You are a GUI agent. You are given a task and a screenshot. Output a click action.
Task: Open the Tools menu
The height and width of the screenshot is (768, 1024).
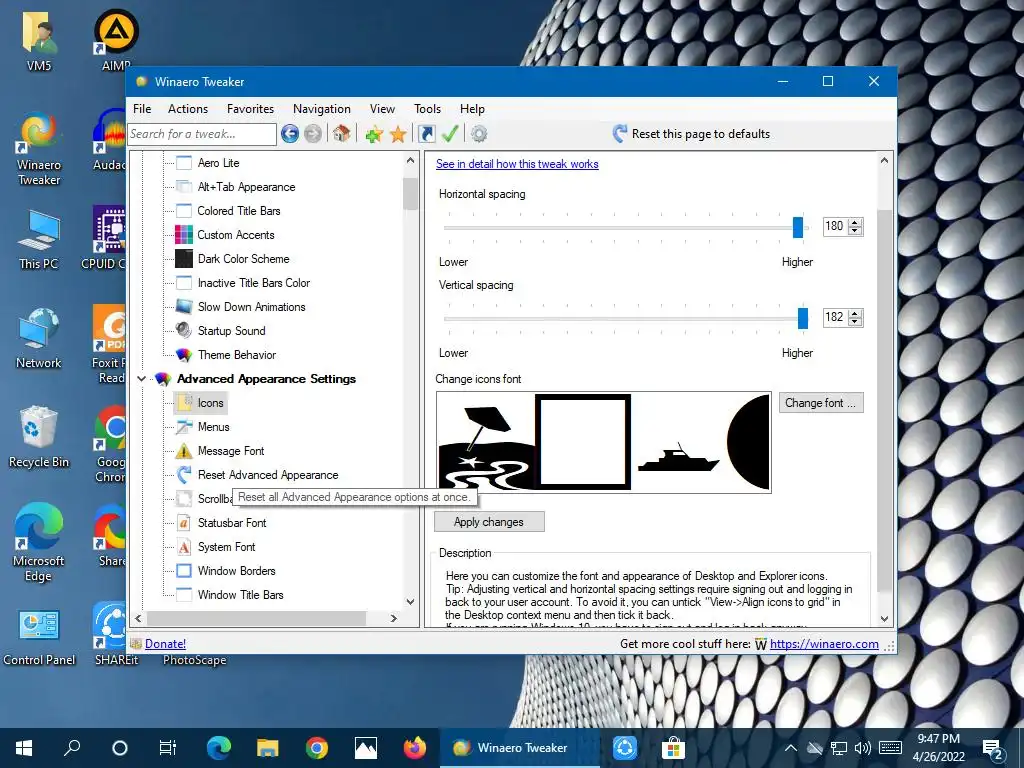pyautogui.click(x=427, y=109)
